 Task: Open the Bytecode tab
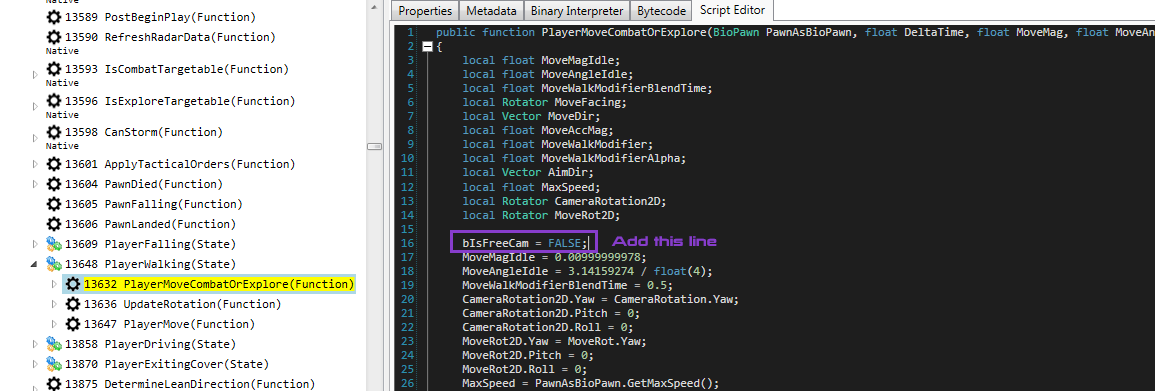coord(661,10)
